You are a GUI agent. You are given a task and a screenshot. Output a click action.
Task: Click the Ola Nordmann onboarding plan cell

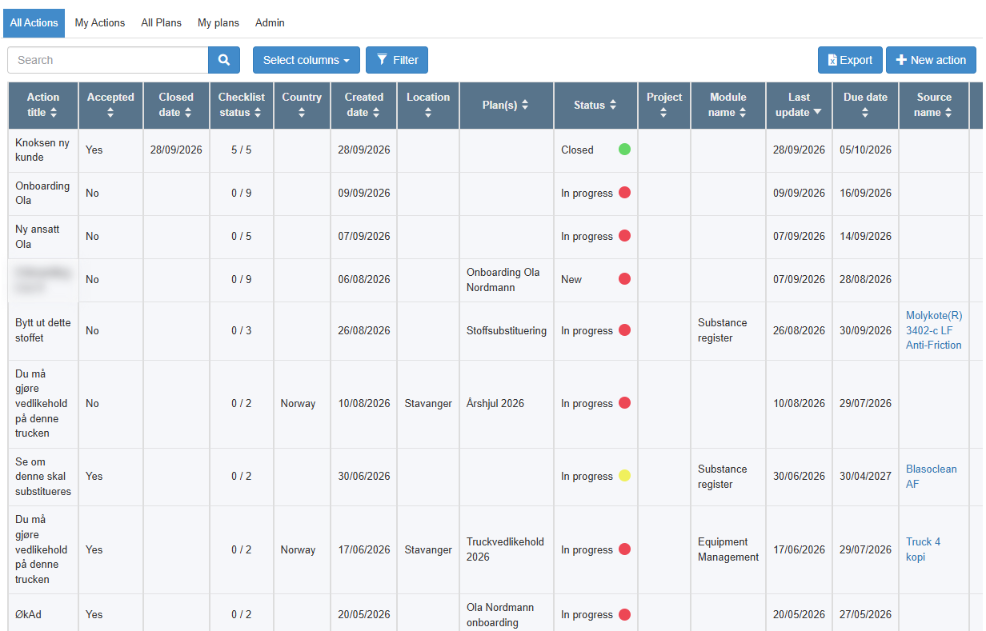coord(500,615)
